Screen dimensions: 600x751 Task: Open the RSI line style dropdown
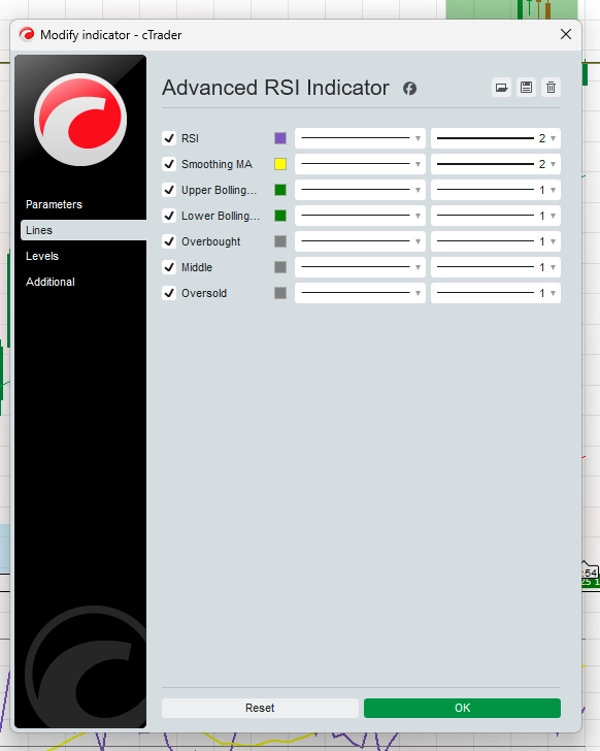(x=360, y=138)
